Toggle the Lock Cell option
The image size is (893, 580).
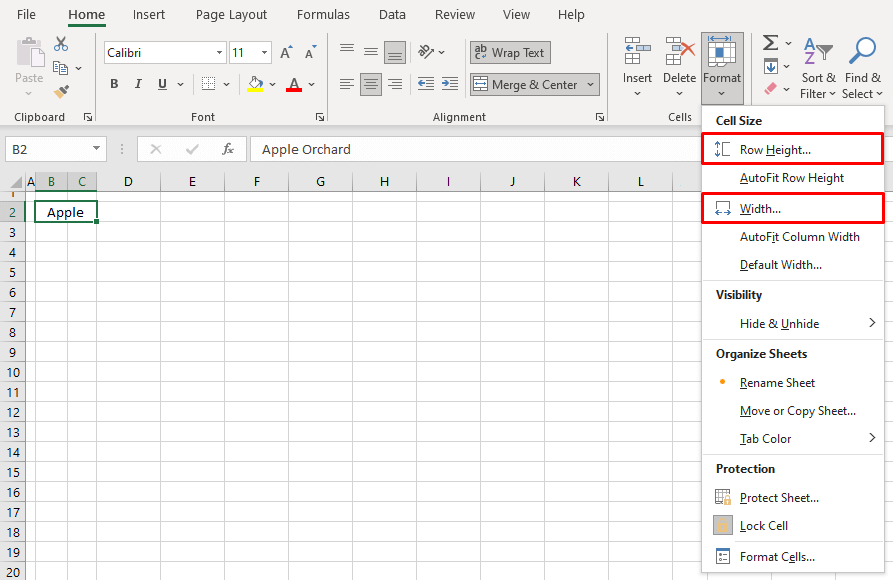765,525
